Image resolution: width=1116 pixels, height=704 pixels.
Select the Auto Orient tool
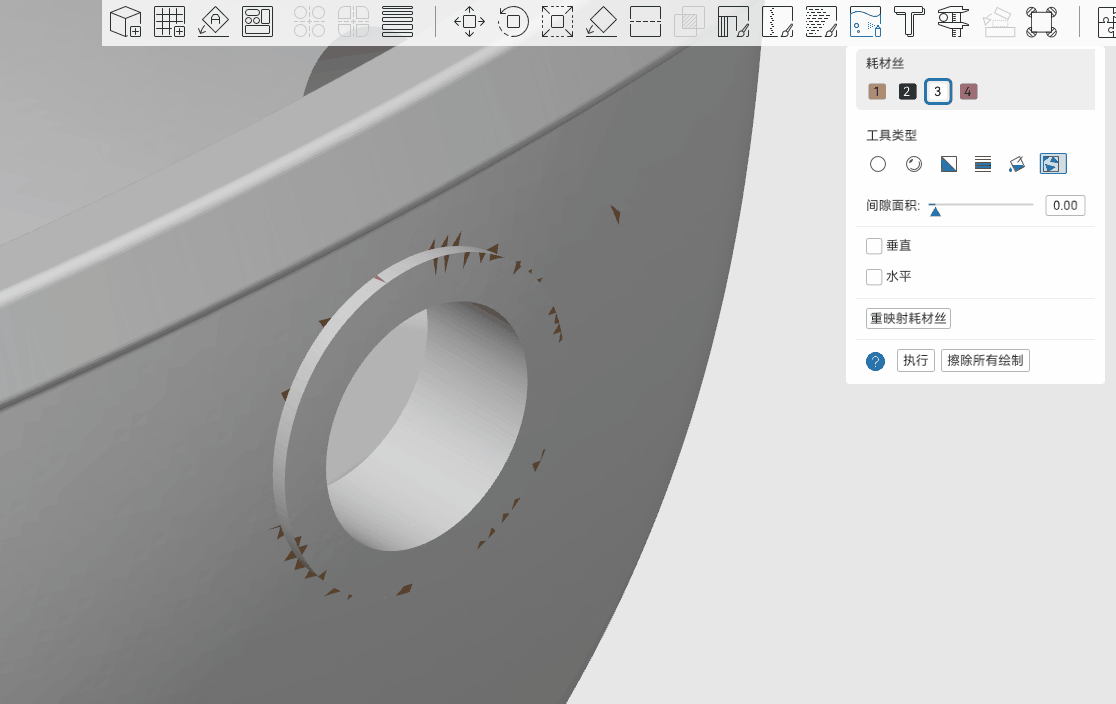pos(214,21)
